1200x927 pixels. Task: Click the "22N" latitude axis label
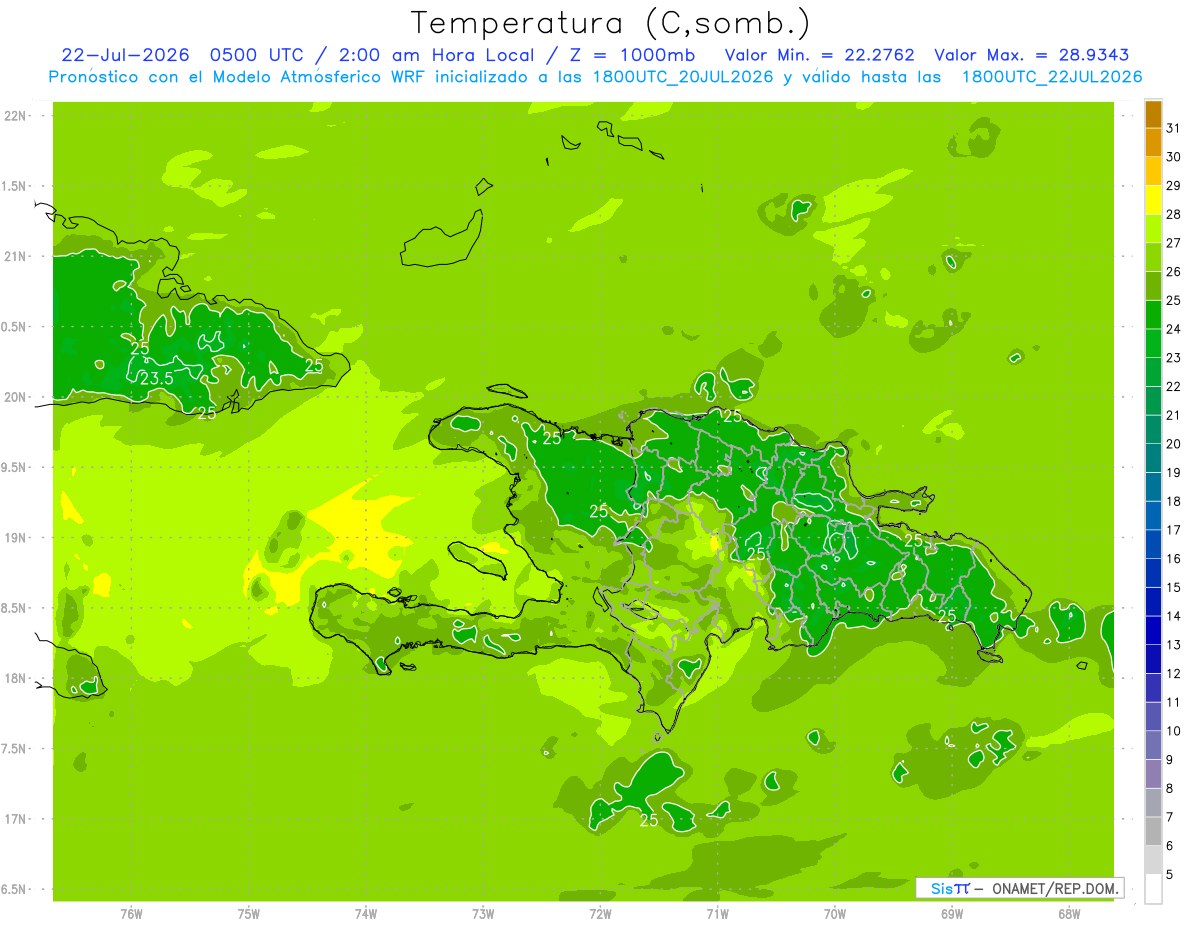pyautogui.click(x=17, y=116)
